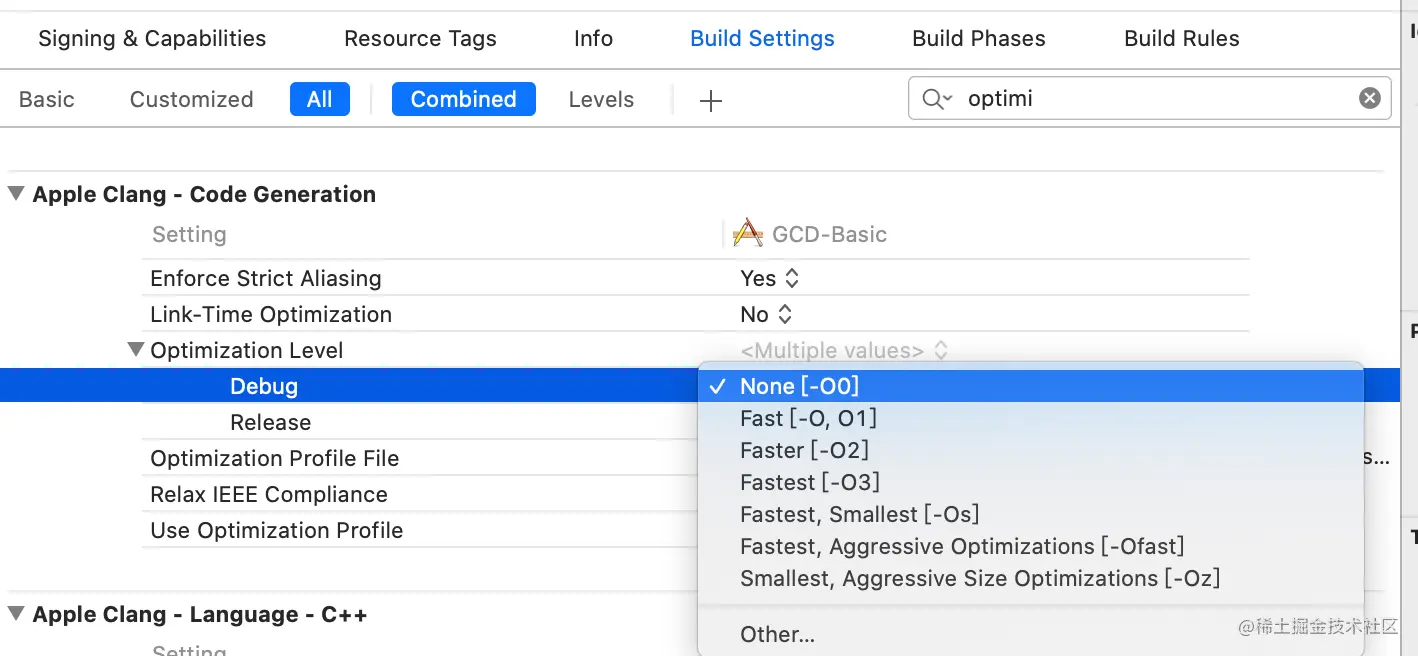Screen dimensions: 1418x656
Task: Choose Fastest, Smallest [-Os] from the menu
Action: click(859, 514)
